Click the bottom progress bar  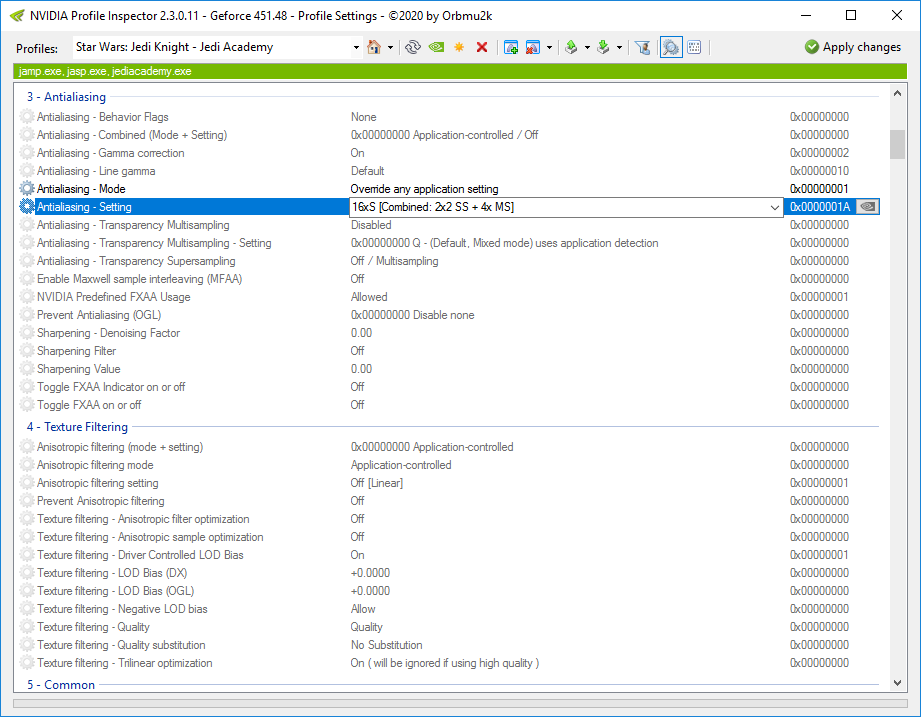click(x=460, y=703)
